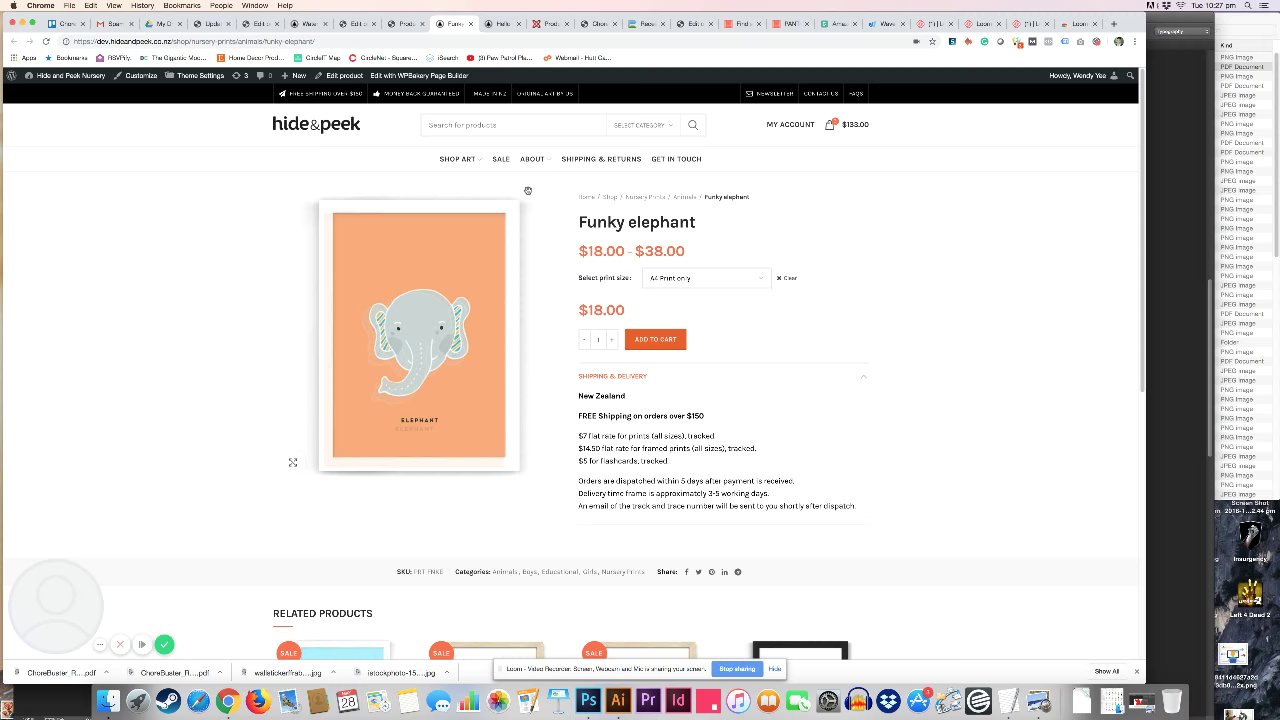
Task: Open the ChoreBuster first download options arrow
Action: [106, 673]
